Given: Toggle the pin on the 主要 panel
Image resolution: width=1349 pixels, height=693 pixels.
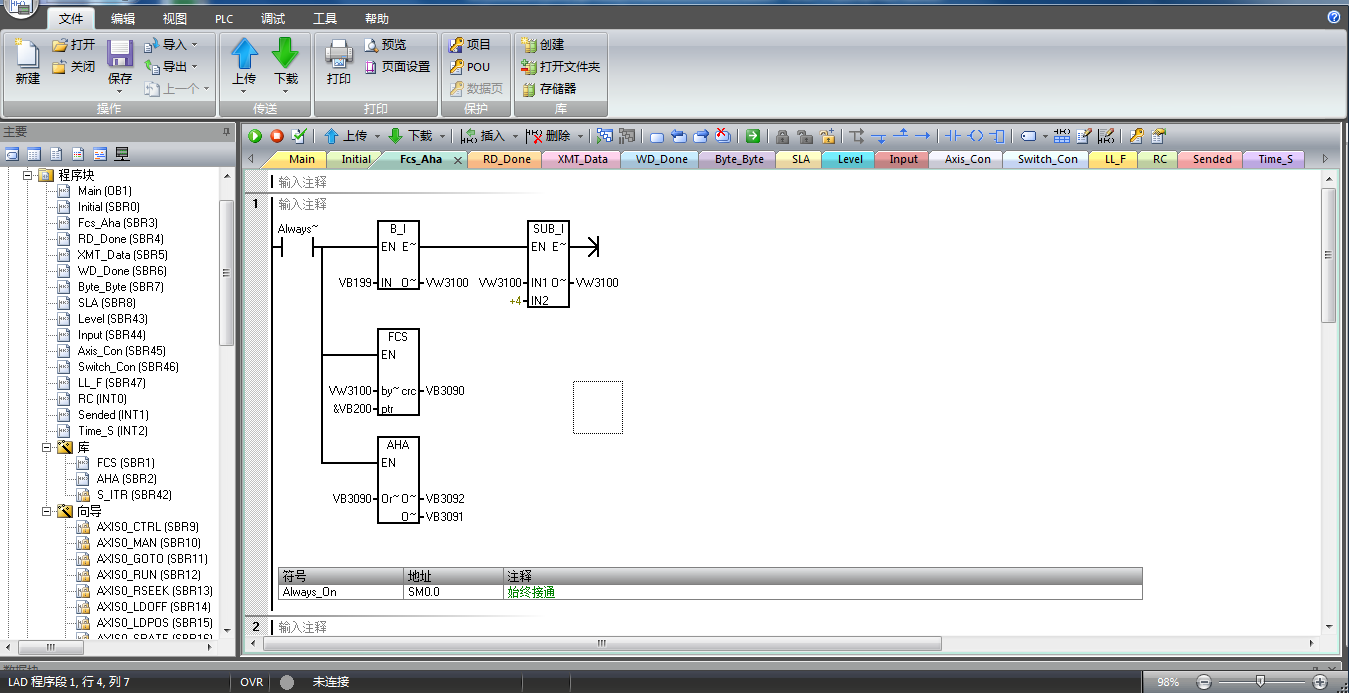Looking at the screenshot, I should (x=226, y=132).
